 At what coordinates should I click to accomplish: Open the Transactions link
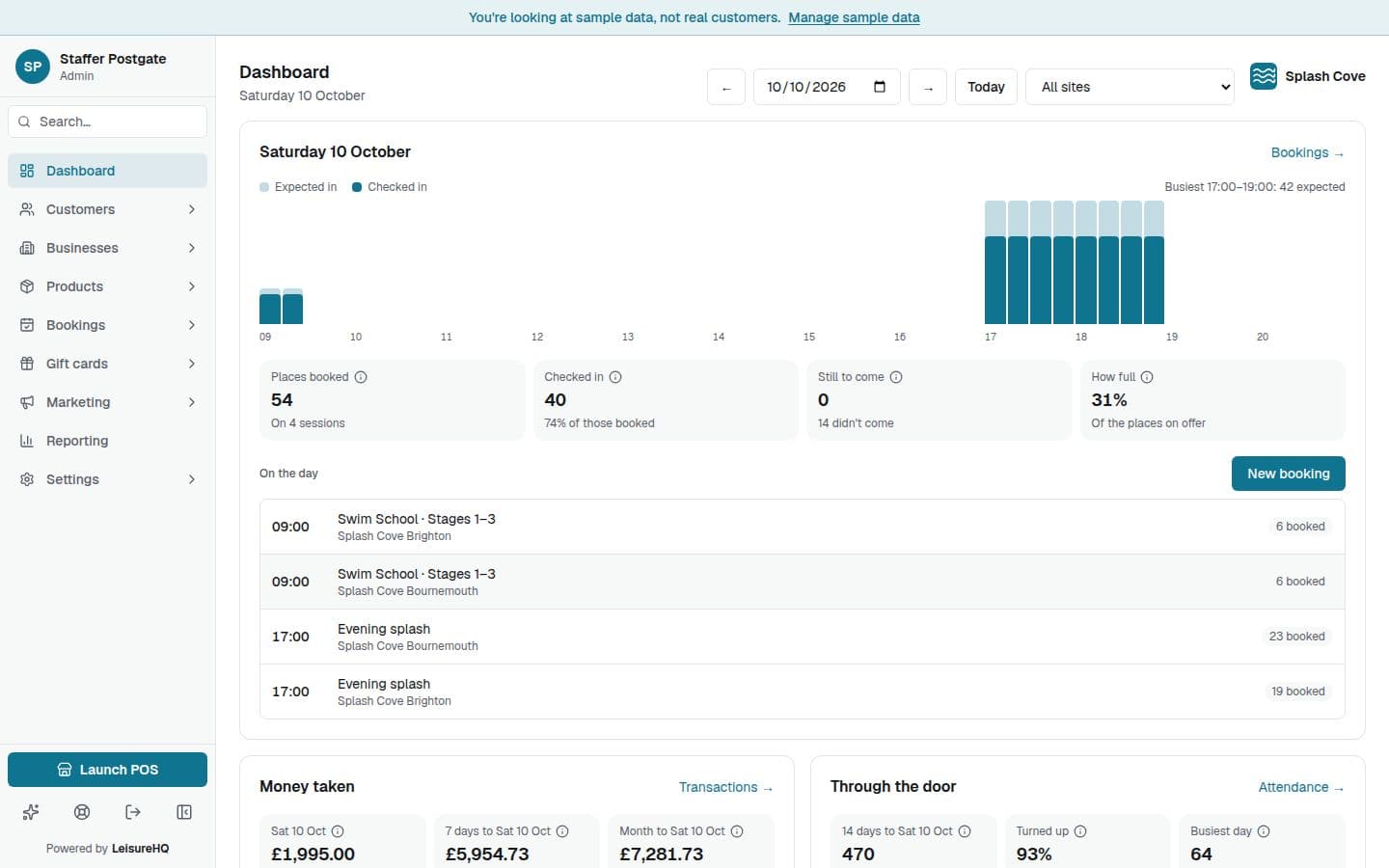coord(725,787)
